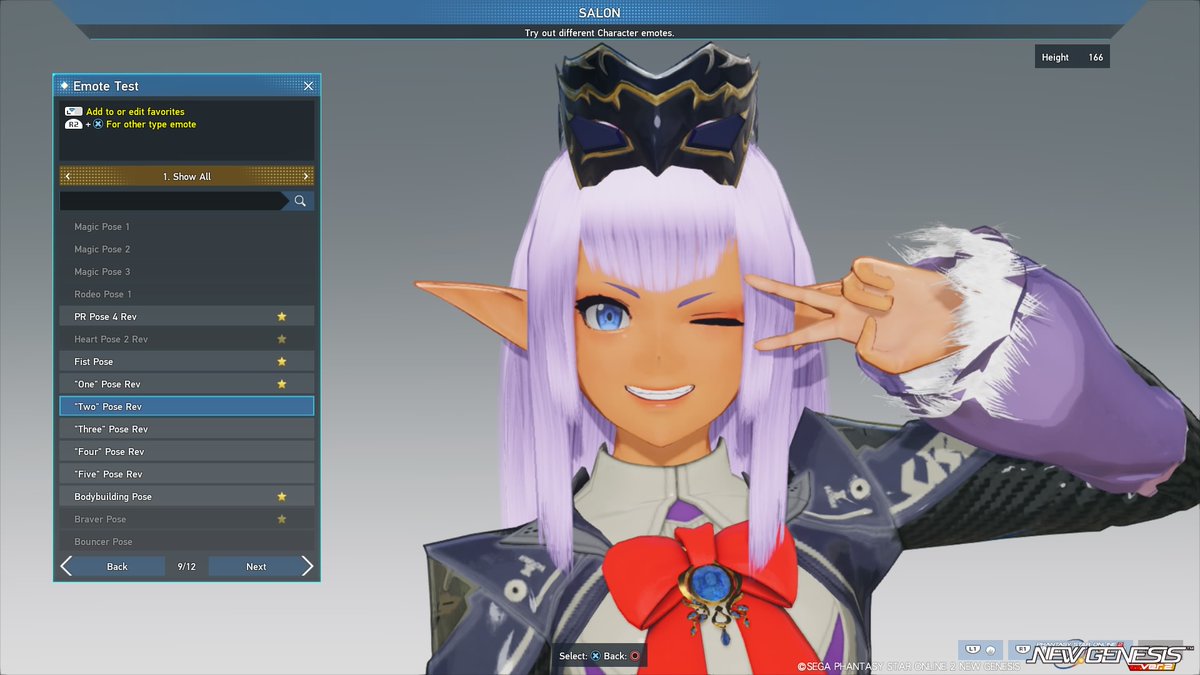Toggle favorite star on Heart Pose 2 Rev
Image resolution: width=1200 pixels, height=675 pixels.
pyautogui.click(x=282, y=339)
